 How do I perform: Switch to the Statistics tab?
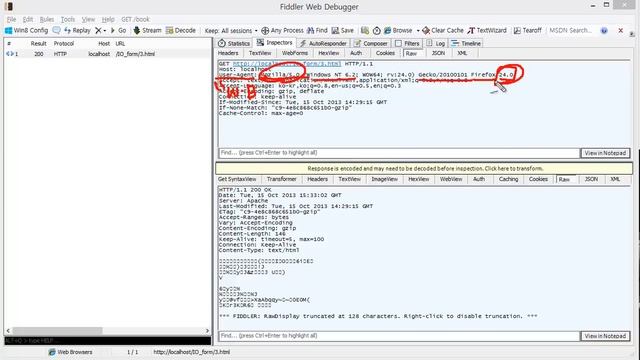coord(234,43)
